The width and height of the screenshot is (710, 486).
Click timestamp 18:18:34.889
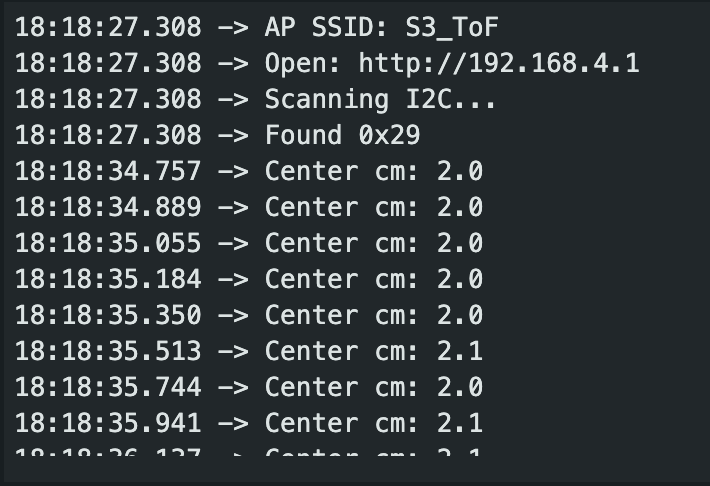click(x=108, y=207)
